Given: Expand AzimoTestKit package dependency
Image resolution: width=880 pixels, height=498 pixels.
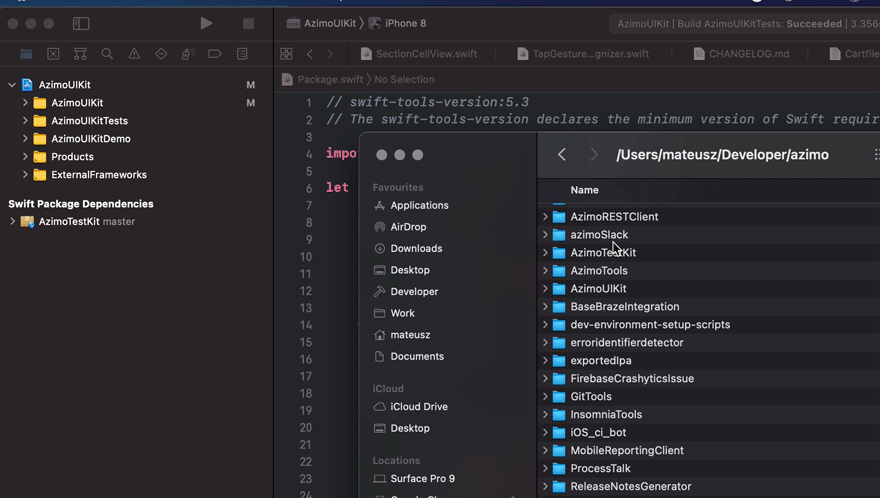Looking at the screenshot, I should tap(12, 221).
